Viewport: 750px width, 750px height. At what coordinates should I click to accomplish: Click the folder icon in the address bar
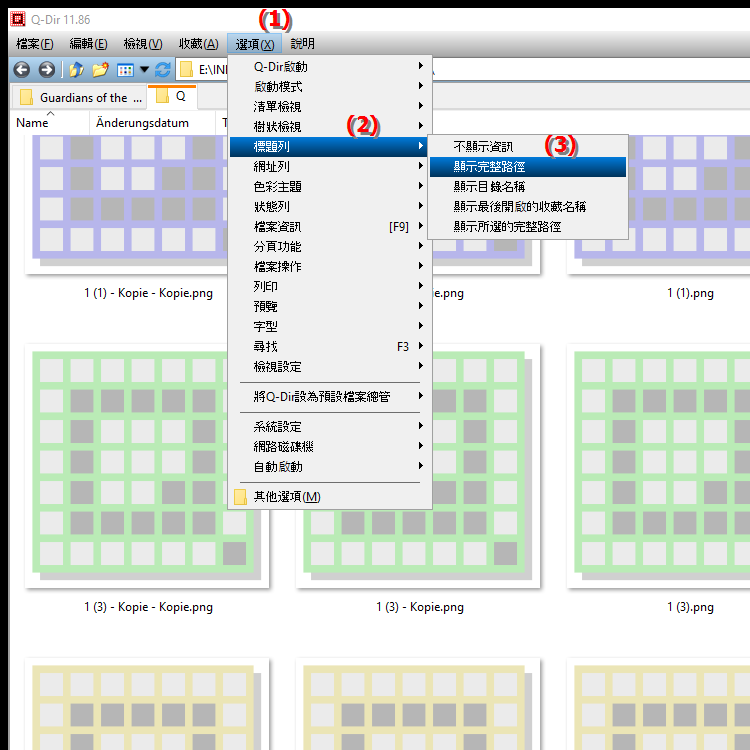(186, 70)
